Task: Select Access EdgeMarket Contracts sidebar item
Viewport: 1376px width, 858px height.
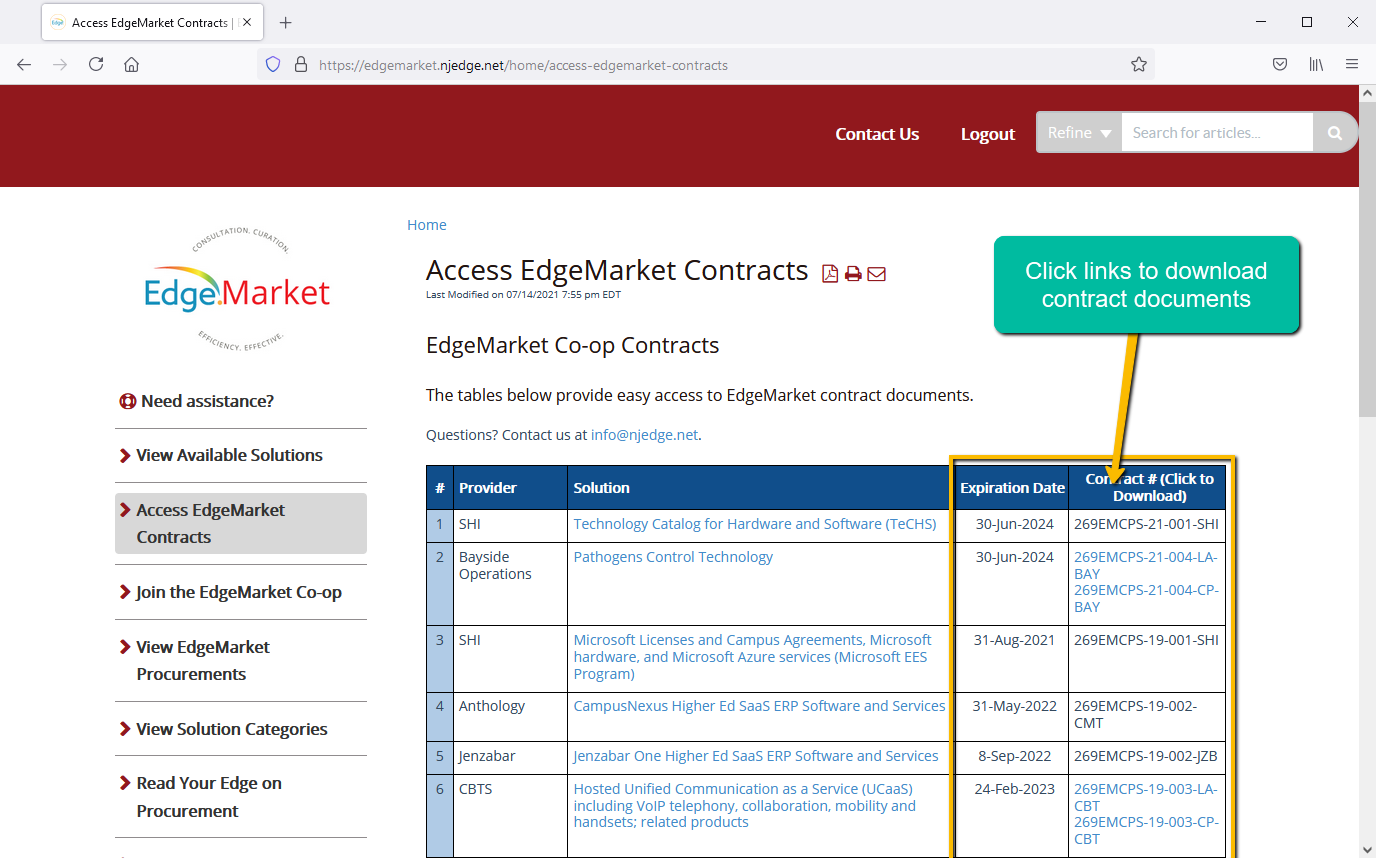Action: pos(241,523)
